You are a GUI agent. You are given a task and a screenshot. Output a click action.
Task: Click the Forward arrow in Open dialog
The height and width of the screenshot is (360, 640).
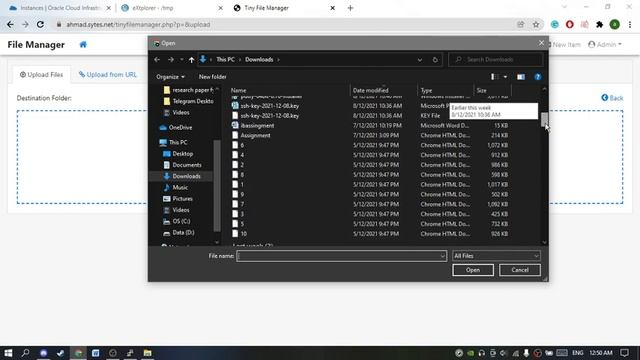[x=171, y=60]
